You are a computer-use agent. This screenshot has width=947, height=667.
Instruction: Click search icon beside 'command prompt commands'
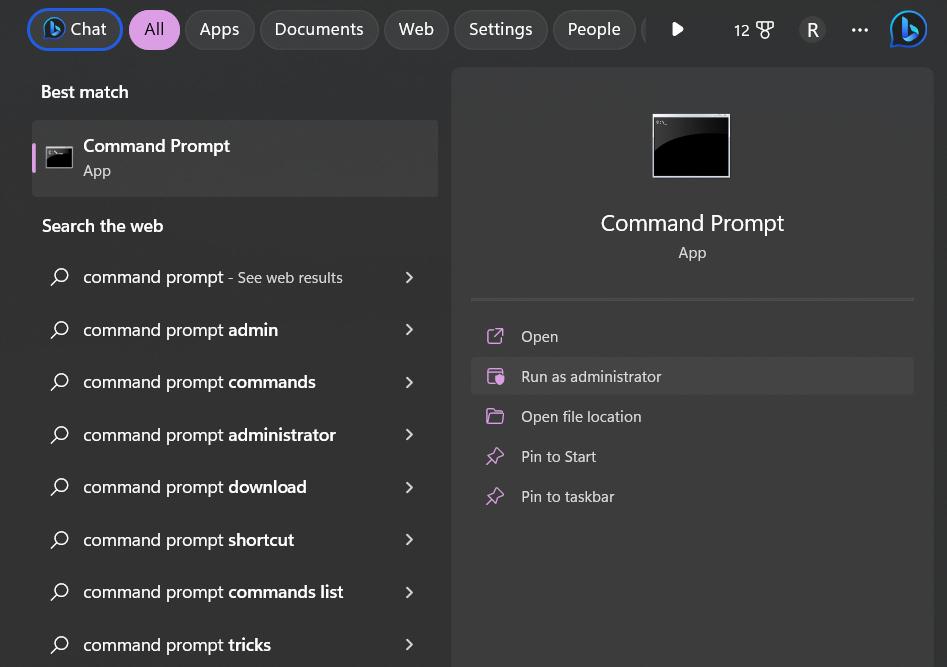click(x=59, y=382)
